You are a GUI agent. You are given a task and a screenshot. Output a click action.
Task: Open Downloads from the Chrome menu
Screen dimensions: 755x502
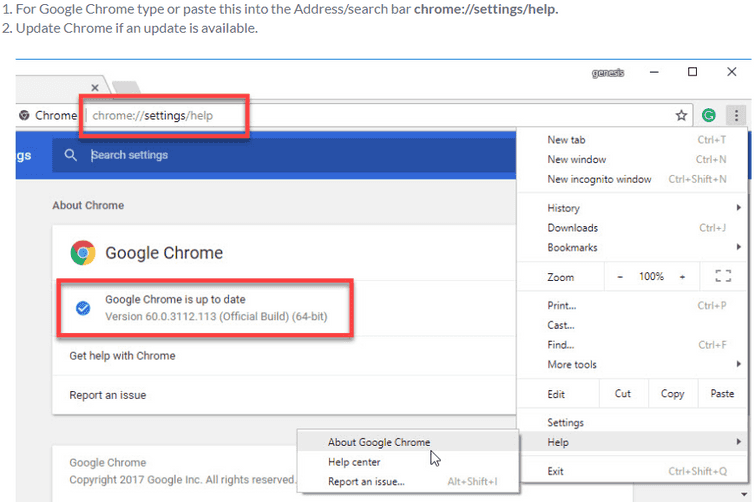(573, 228)
